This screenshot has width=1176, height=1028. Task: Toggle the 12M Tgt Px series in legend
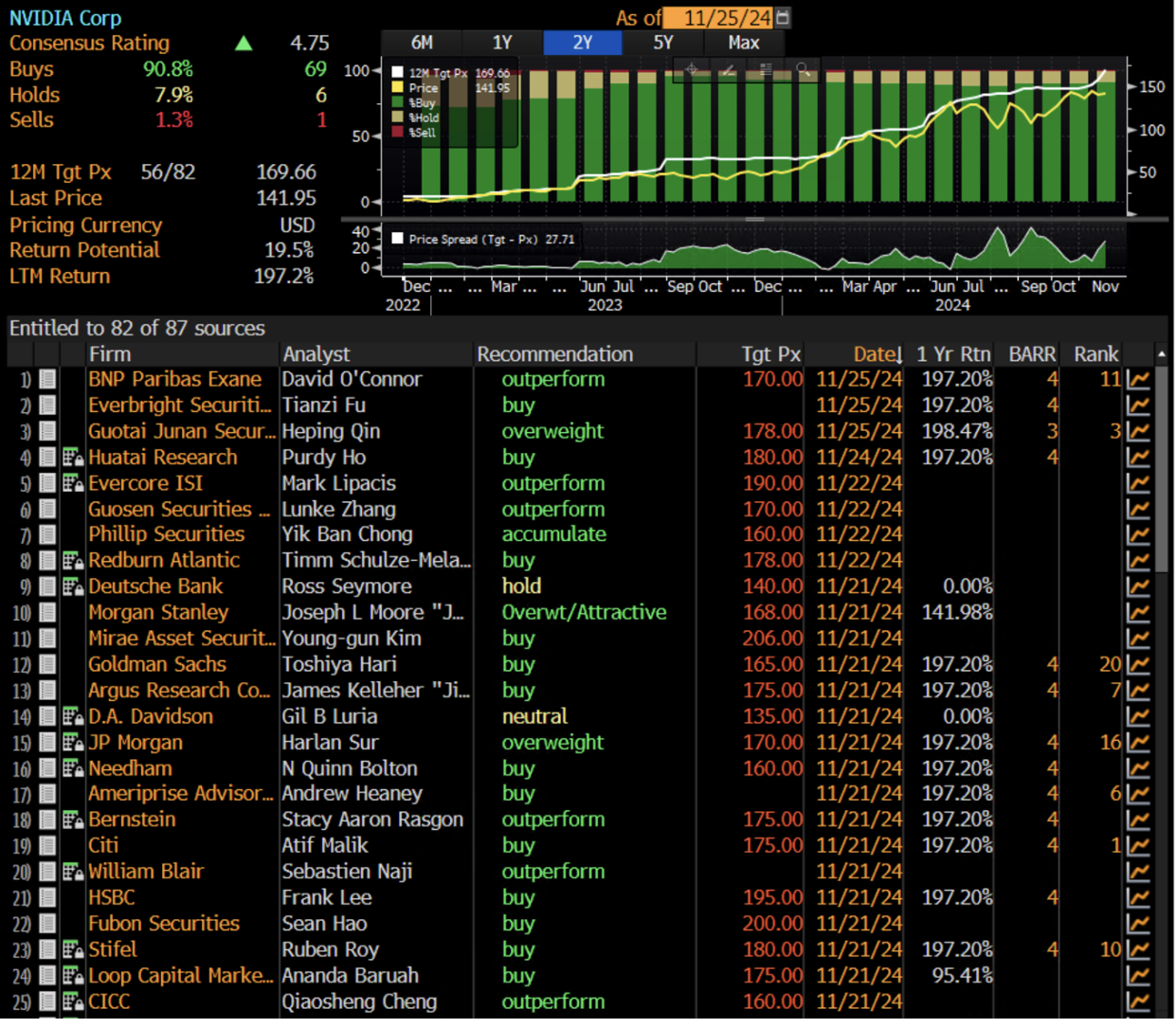398,72
